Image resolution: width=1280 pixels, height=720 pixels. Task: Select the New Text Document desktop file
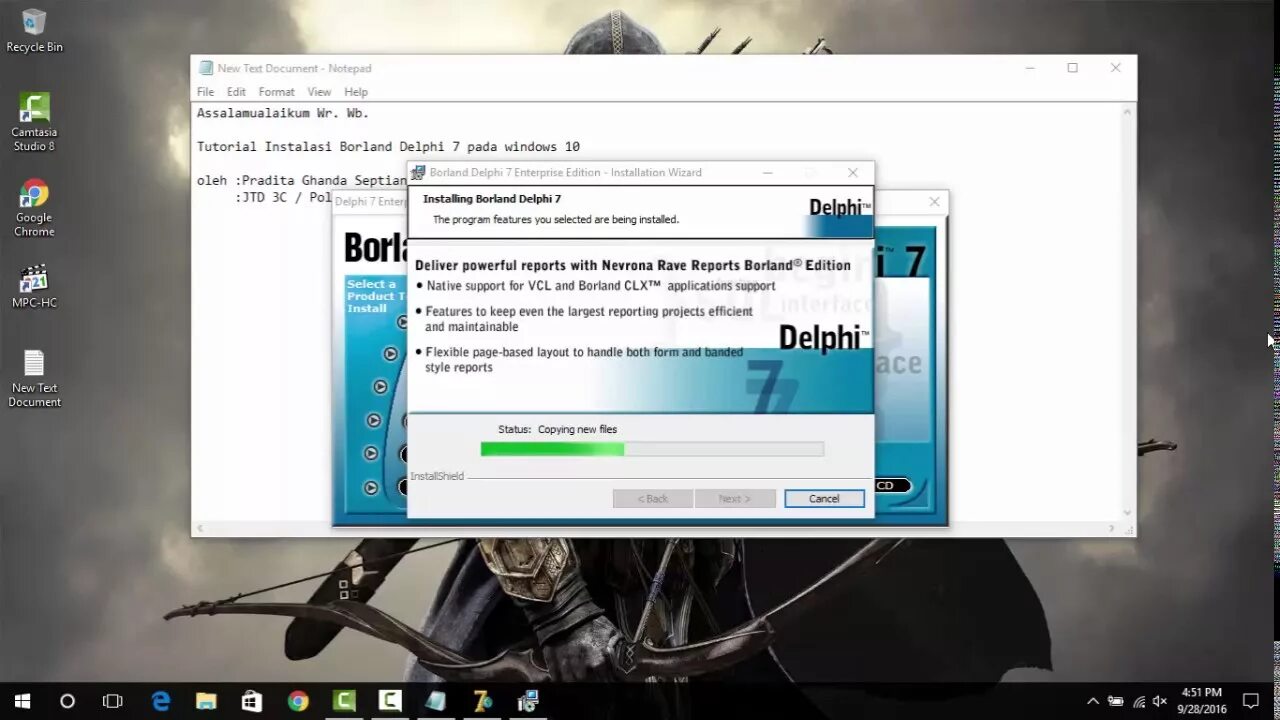coord(35,378)
